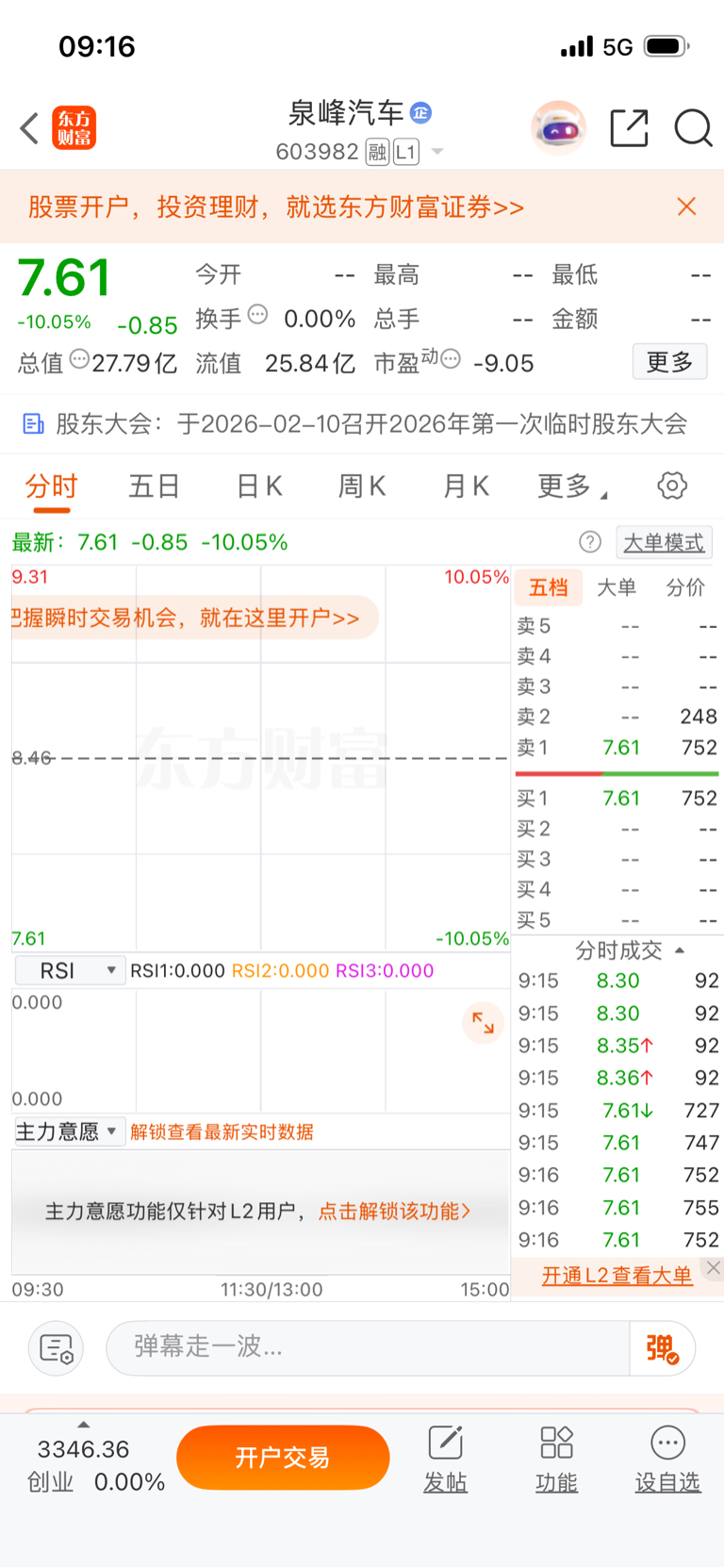Screen dimensions: 724x1568
Task: Click the orange 开户交易 button
Action: (283, 1458)
